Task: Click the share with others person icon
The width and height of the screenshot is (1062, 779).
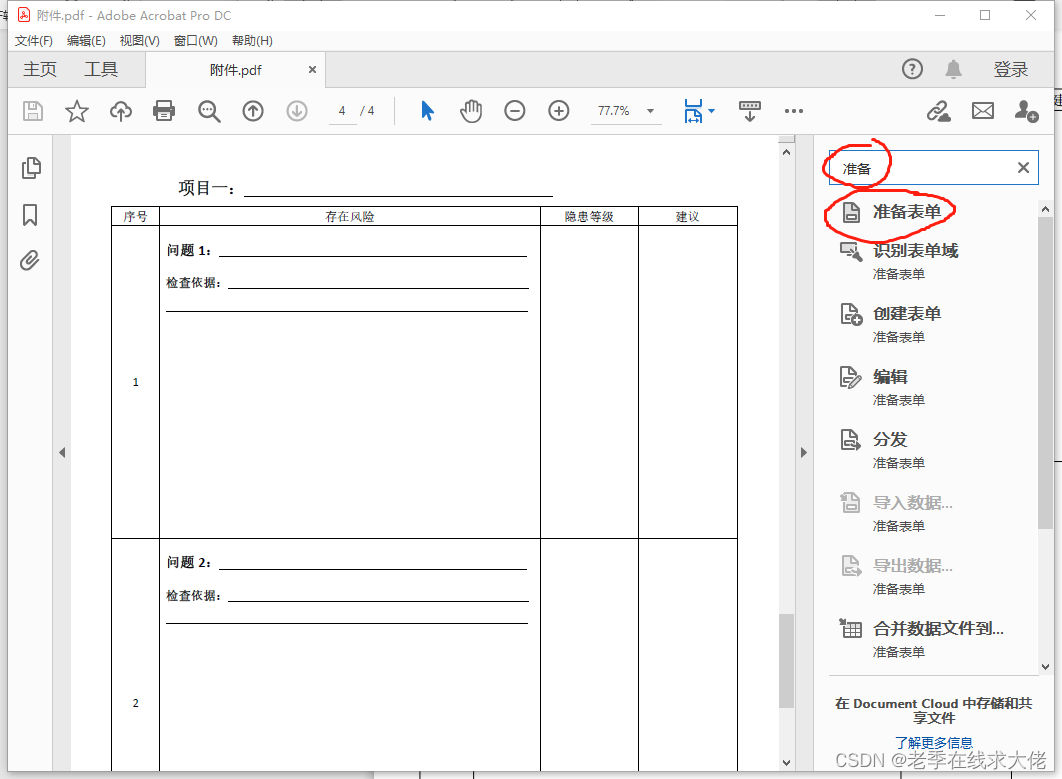Action: (x=1027, y=111)
